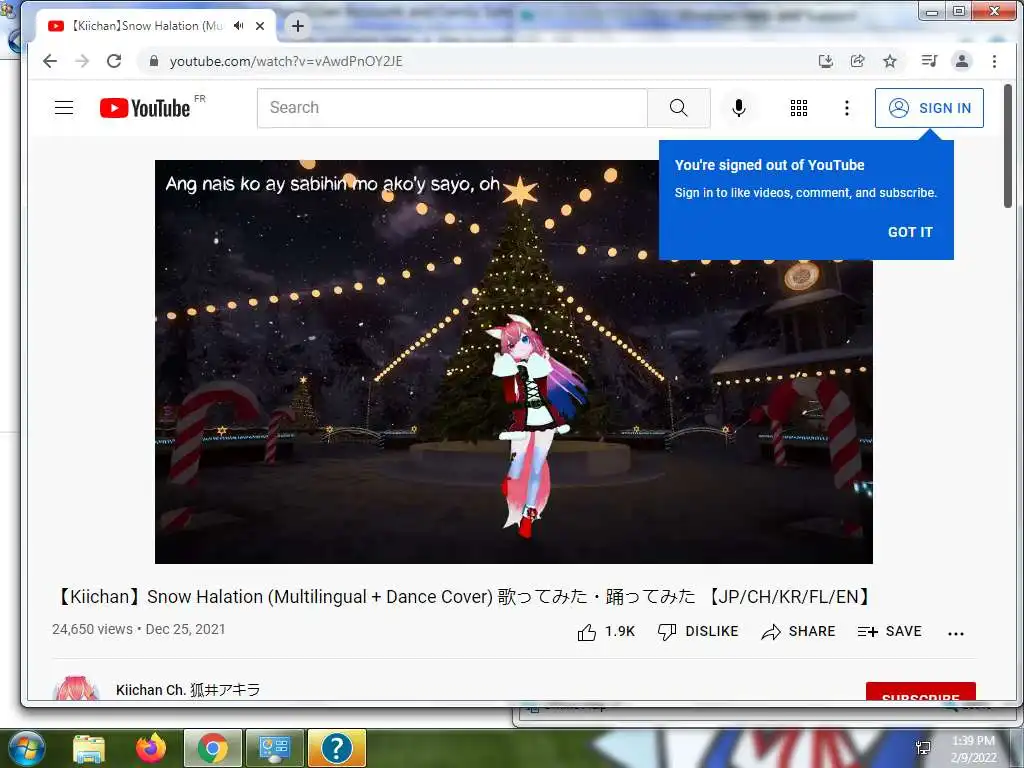Image resolution: width=1024 pixels, height=768 pixels.
Task: Click the install app icon in the address bar
Action: point(825,61)
